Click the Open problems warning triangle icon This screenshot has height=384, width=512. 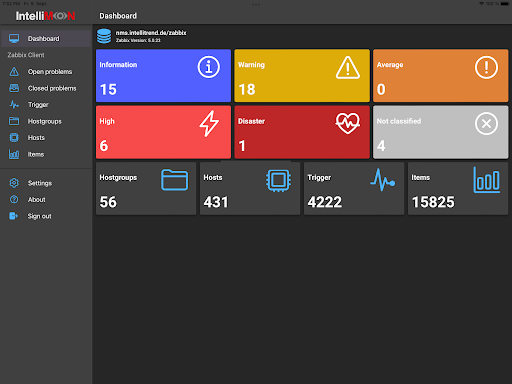(x=14, y=72)
